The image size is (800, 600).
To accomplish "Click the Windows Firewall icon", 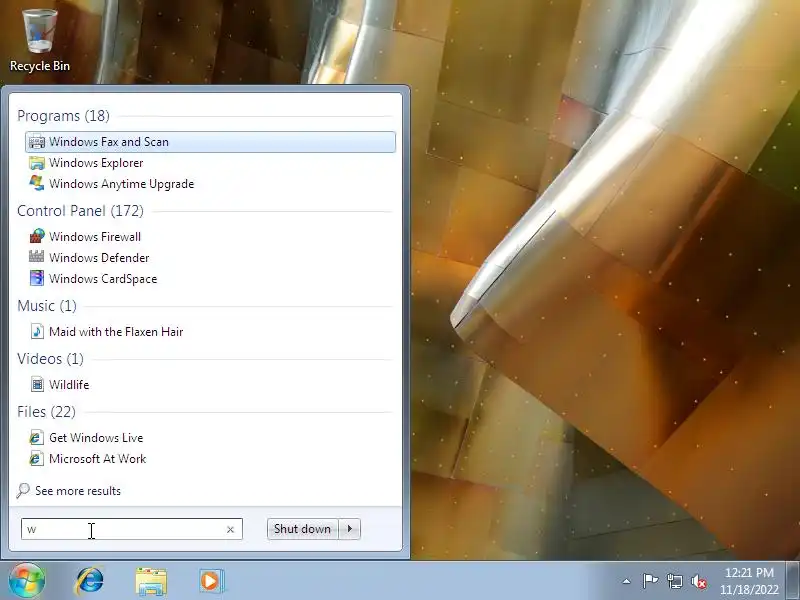I will [37, 236].
